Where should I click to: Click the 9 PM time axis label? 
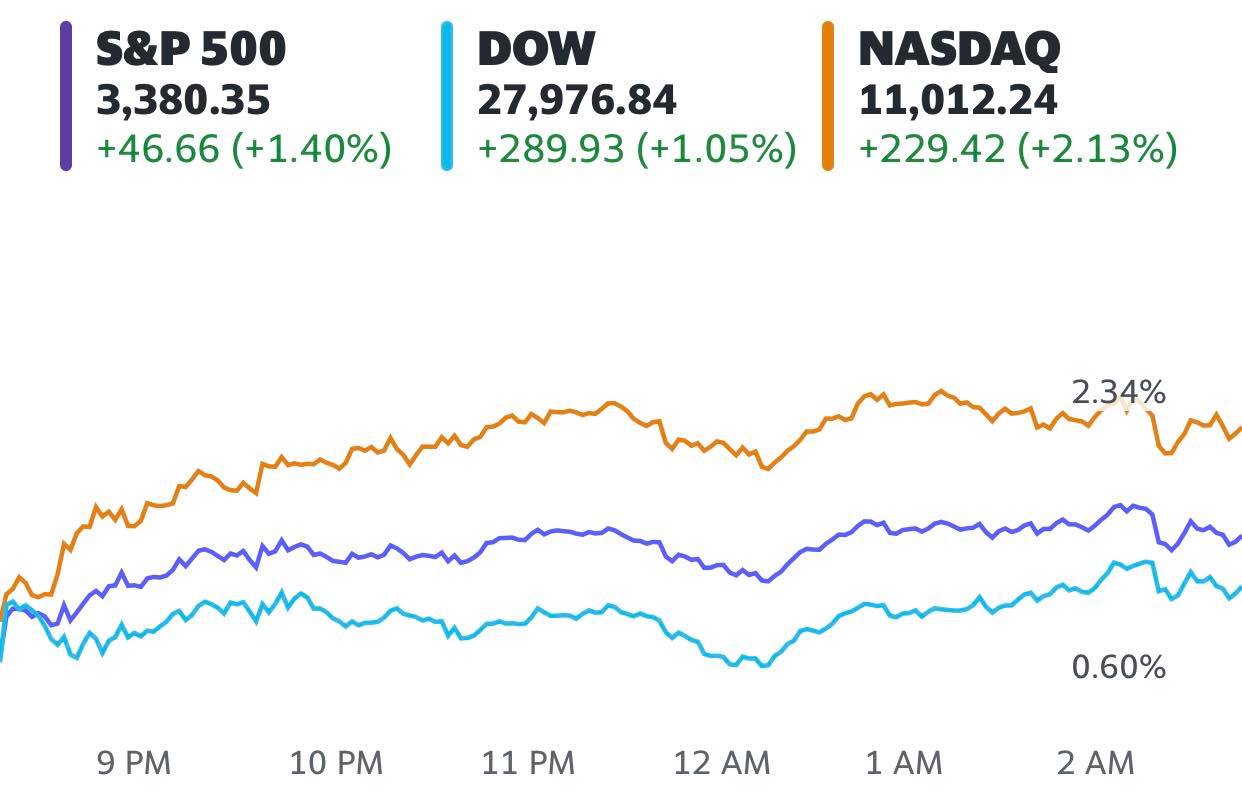pyautogui.click(x=134, y=764)
